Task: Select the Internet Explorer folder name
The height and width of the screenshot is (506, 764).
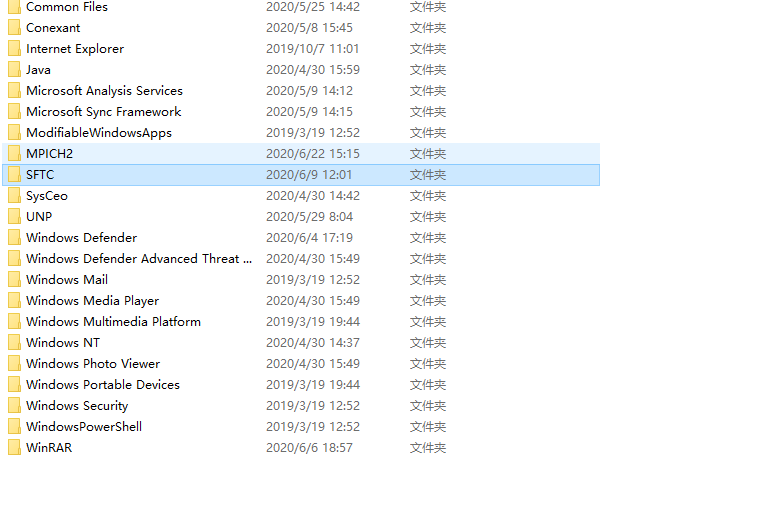Action: (x=75, y=49)
